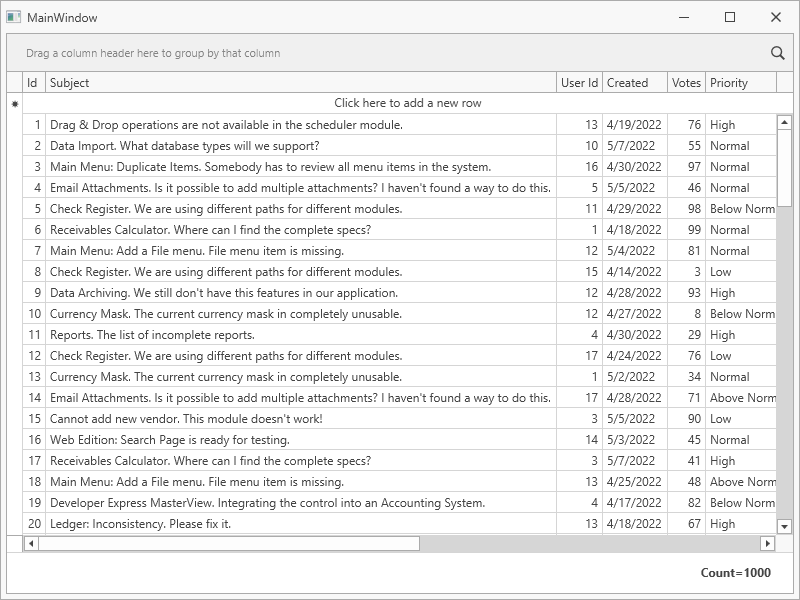The image size is (800, 600).
Task: Open the search panel magnifier icon
Action: [x=778, y=53]
